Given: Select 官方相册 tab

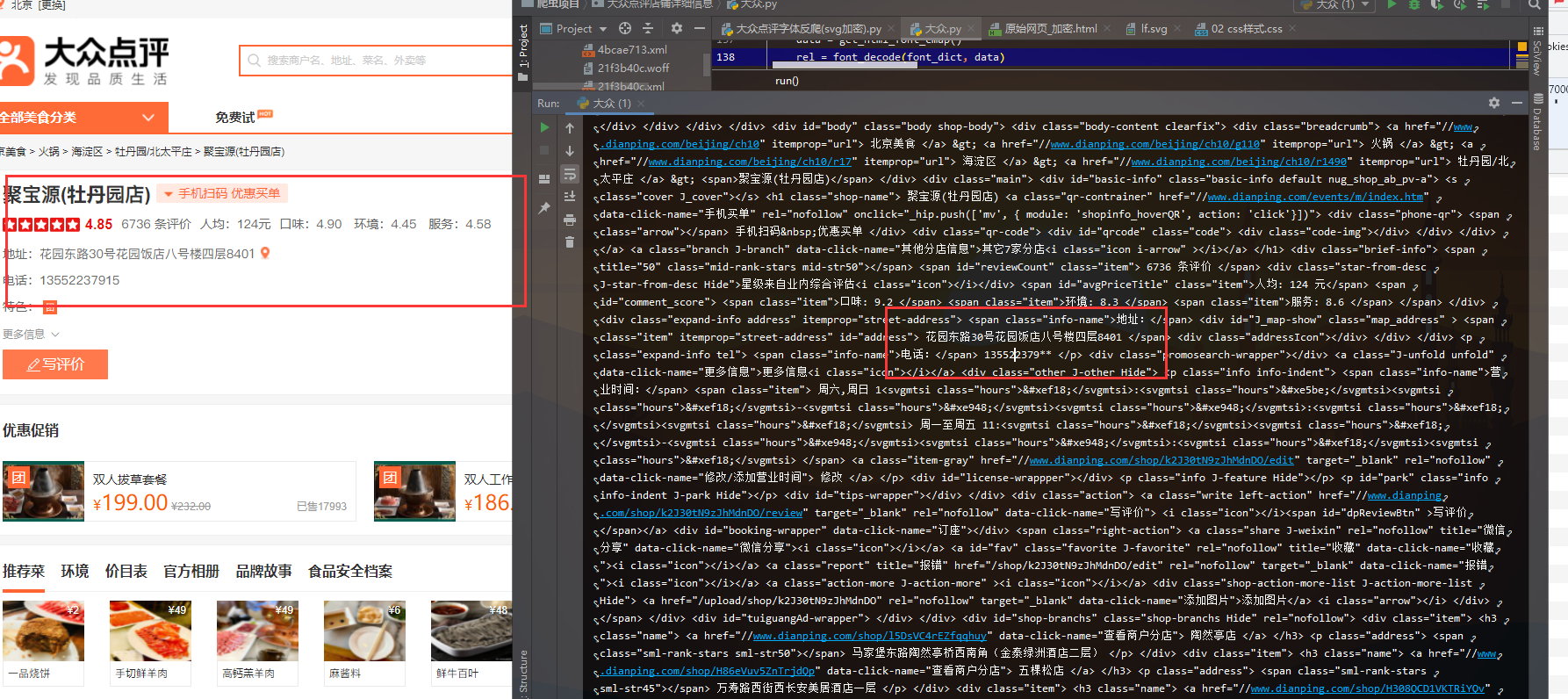Looking at the screenshot, I should tap(191, 572).
